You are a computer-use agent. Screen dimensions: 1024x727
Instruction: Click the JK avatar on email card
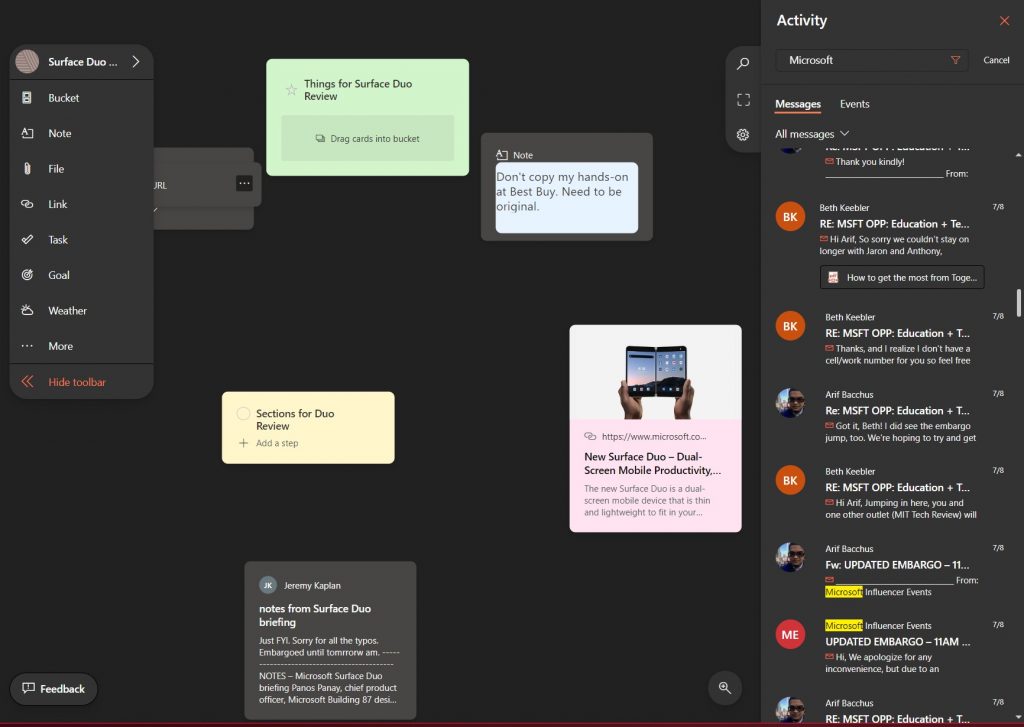point(268,585)
